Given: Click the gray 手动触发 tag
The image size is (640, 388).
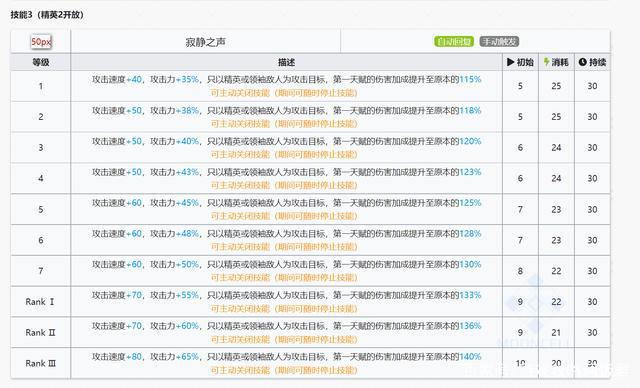Looking at the screenshot, I should (x=499, y=42).
